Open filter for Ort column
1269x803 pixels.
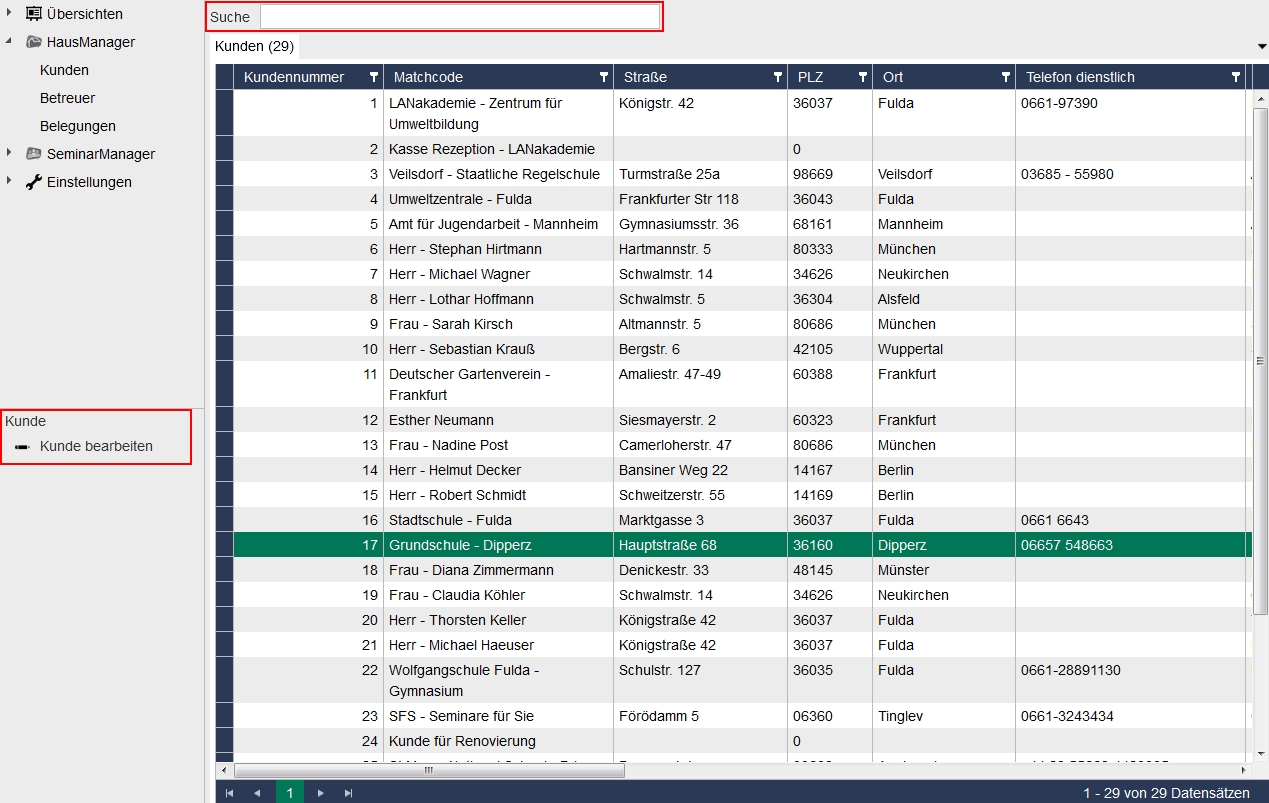[x=1005, y=77]
